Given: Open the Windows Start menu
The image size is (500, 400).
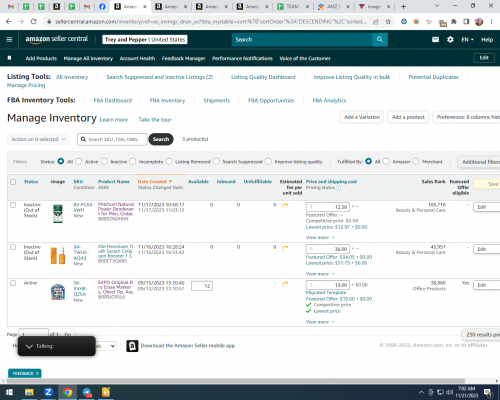Looking at the screenshot, I should 9,392.
